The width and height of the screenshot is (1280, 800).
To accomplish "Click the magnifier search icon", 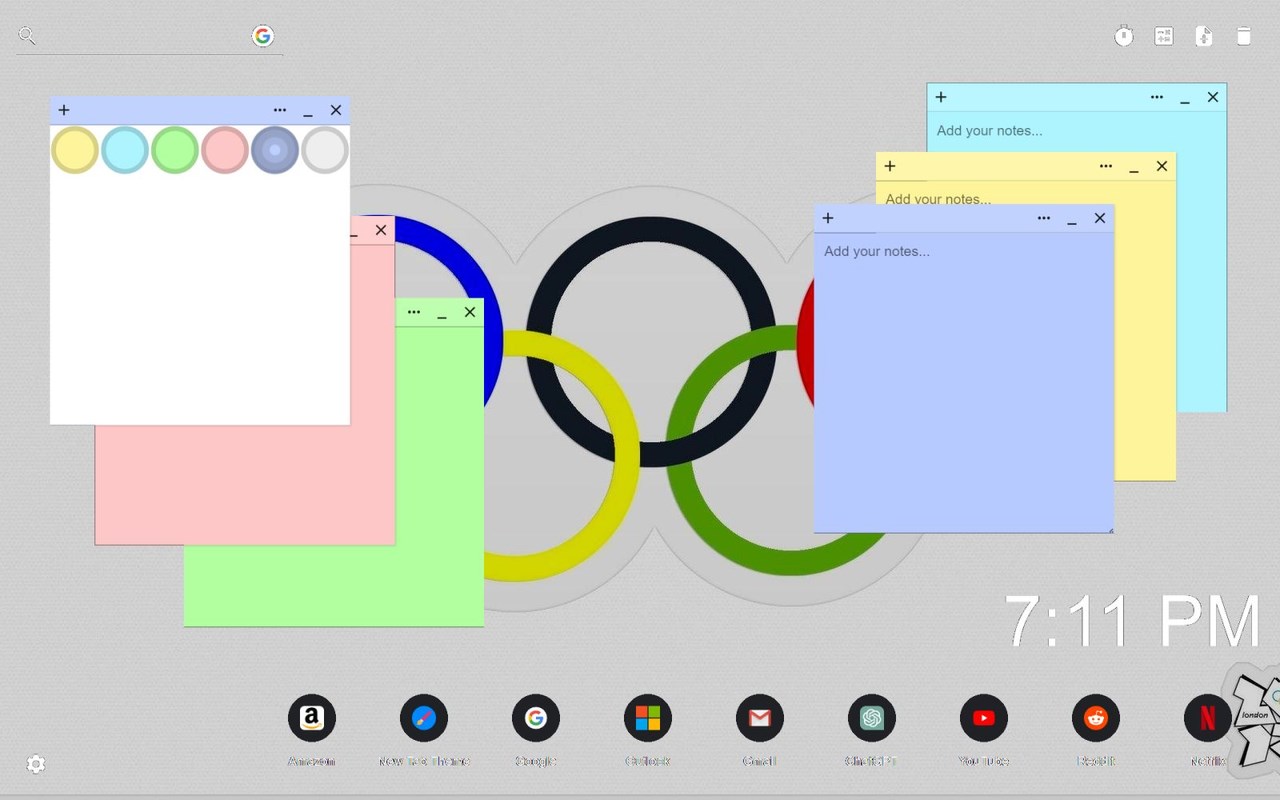I will (x=27, y=36).
